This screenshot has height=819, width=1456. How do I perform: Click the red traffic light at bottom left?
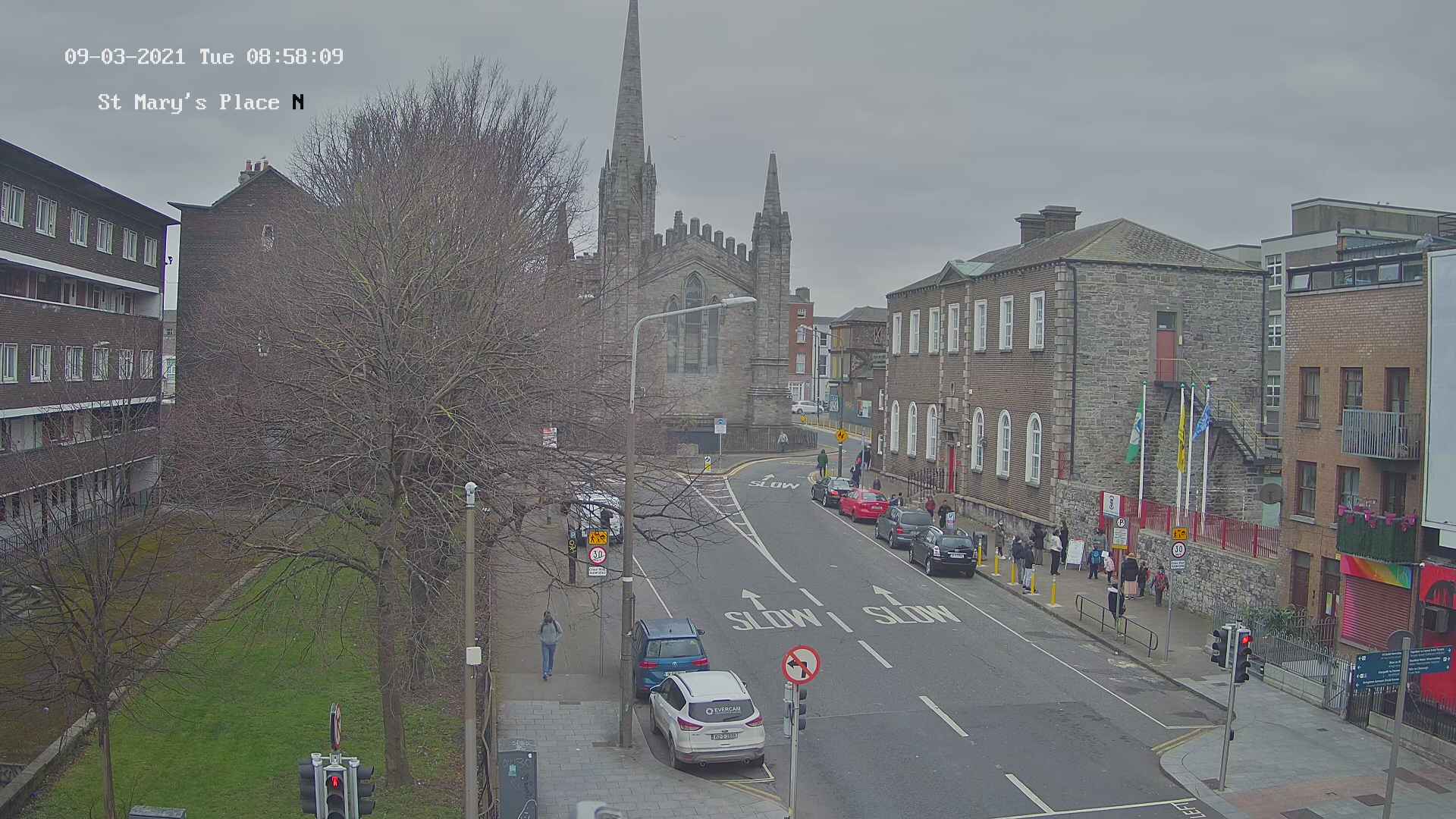click(334, 780)
